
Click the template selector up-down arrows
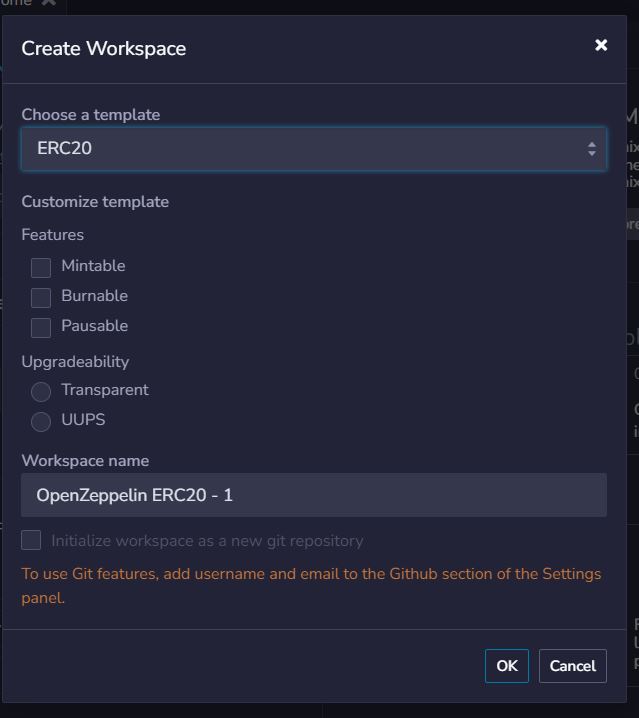[592, 149]
